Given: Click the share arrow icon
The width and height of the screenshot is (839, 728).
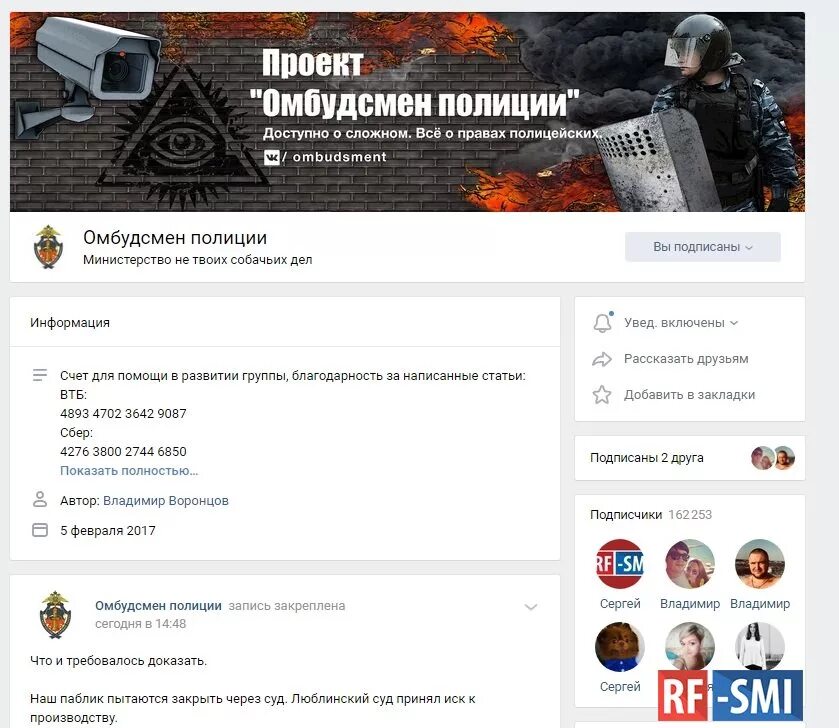Looking at the screenshot, I should pos(602,359).
